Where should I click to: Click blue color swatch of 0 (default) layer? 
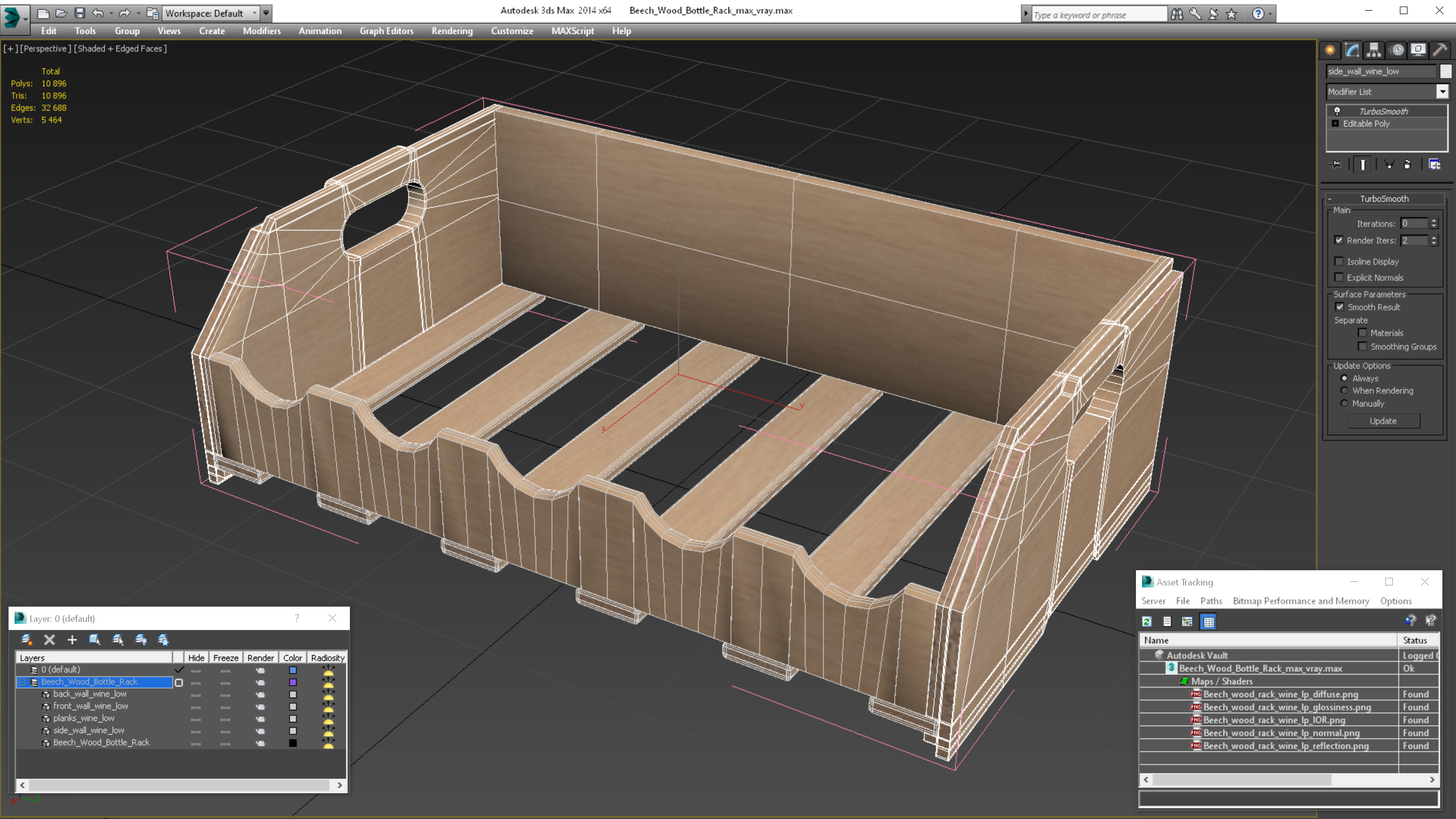pyautogui.click(x=293, y=670)
